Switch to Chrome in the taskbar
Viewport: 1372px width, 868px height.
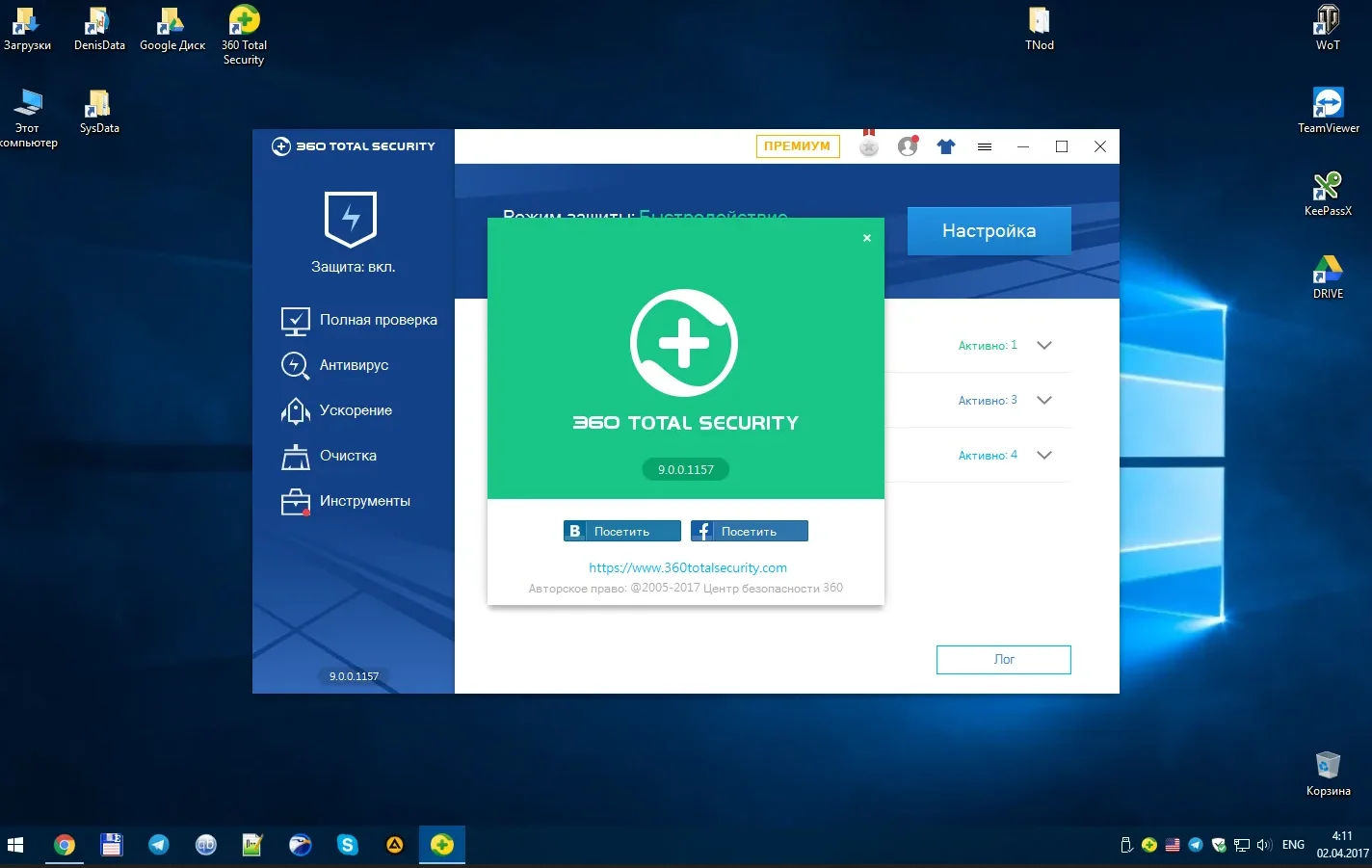point(65,845)
